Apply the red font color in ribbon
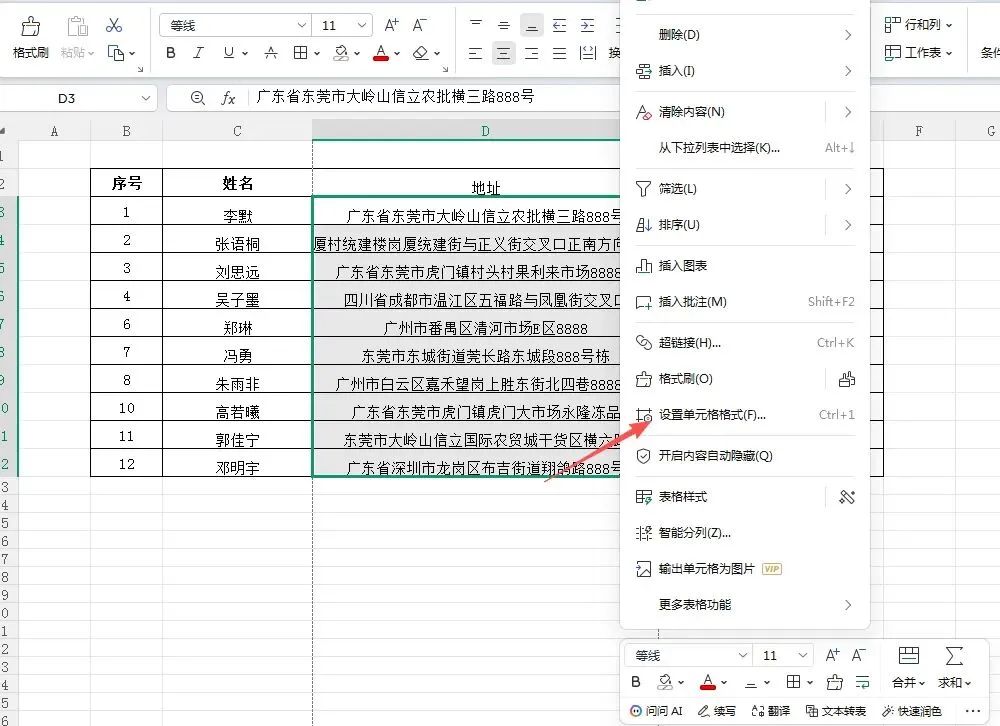 tap(381, 53)
